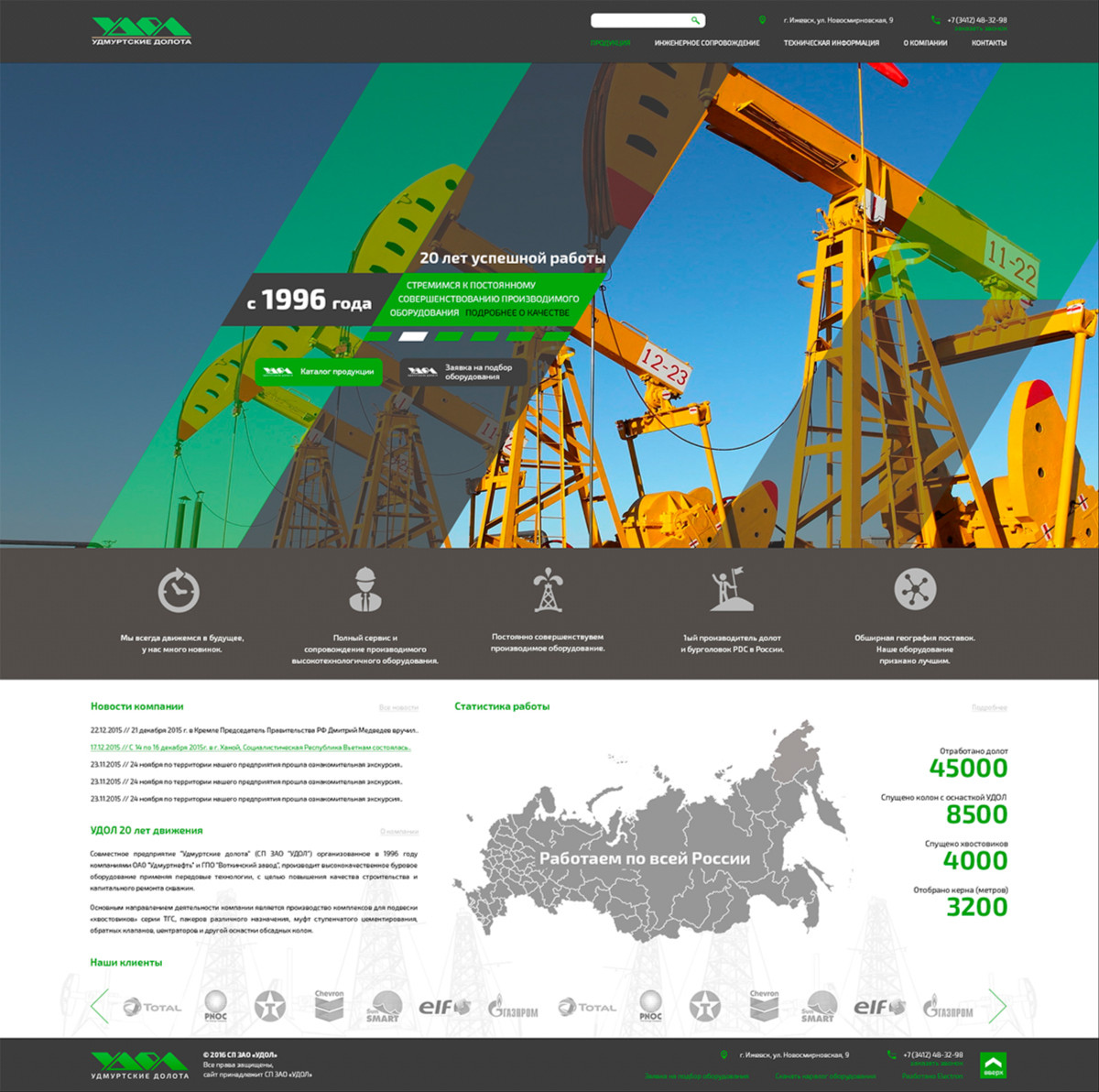Click the green 'Каталог продукции' button
This screenshot has width=1099, height=1092.
click(319, 372)
